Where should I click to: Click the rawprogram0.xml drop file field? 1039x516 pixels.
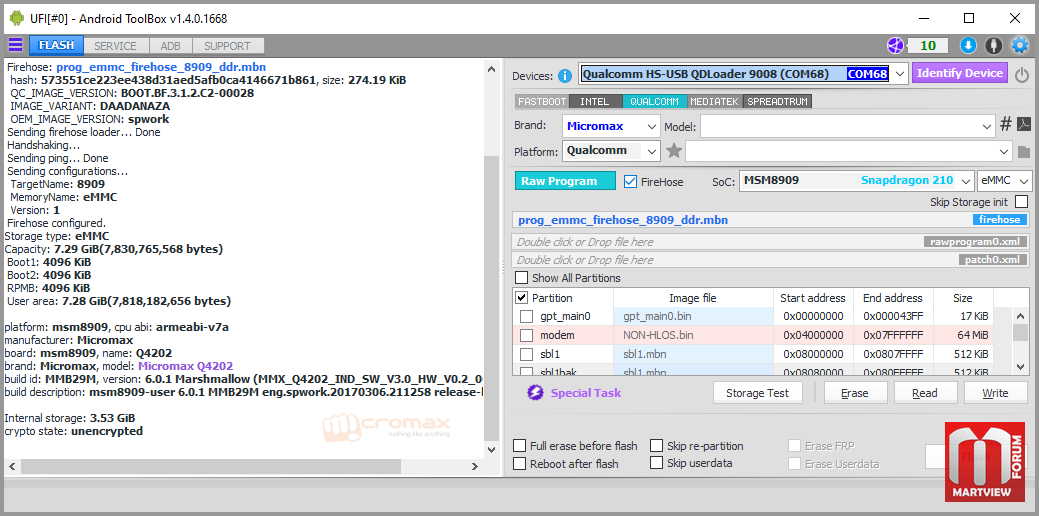(772, 242)
